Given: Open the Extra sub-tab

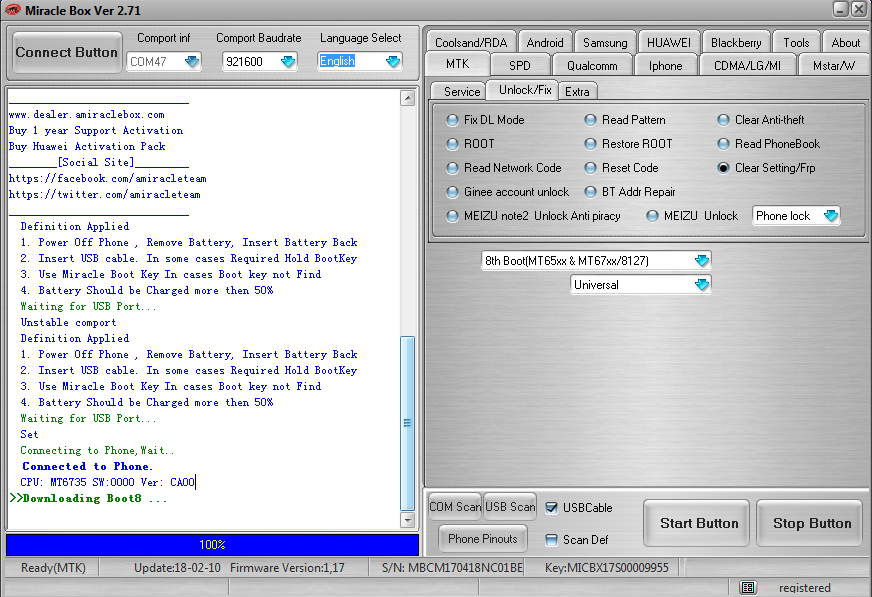Looking at the screenshot, I should click(577, 92).
